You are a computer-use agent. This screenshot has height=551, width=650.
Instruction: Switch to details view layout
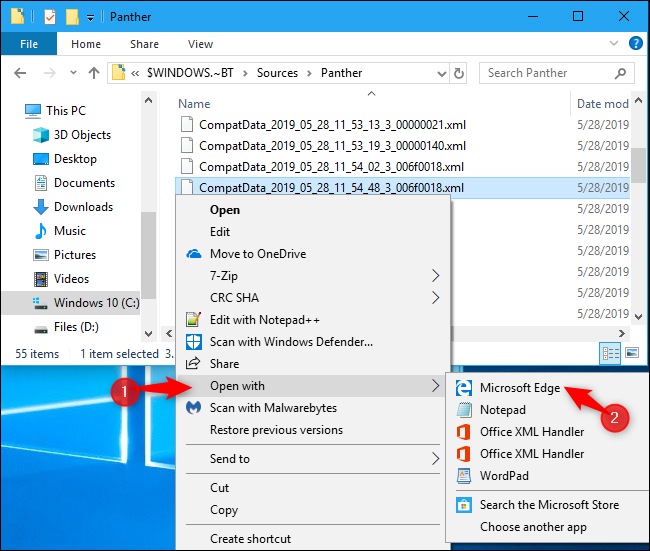point(611,353)
